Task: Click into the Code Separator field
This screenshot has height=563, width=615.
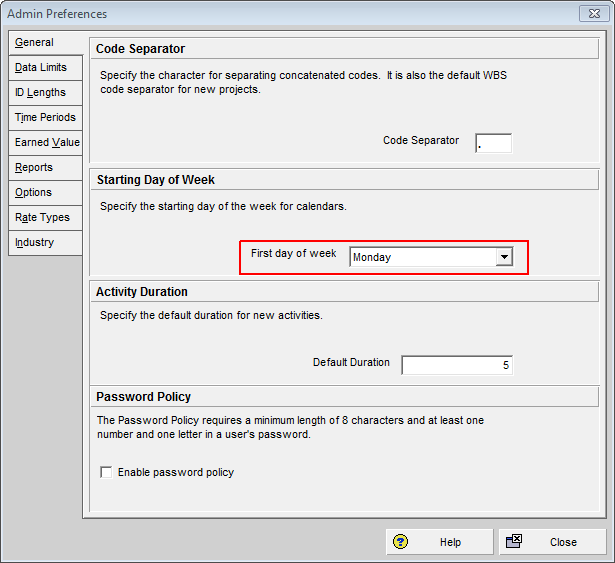Action: point(493,143)
